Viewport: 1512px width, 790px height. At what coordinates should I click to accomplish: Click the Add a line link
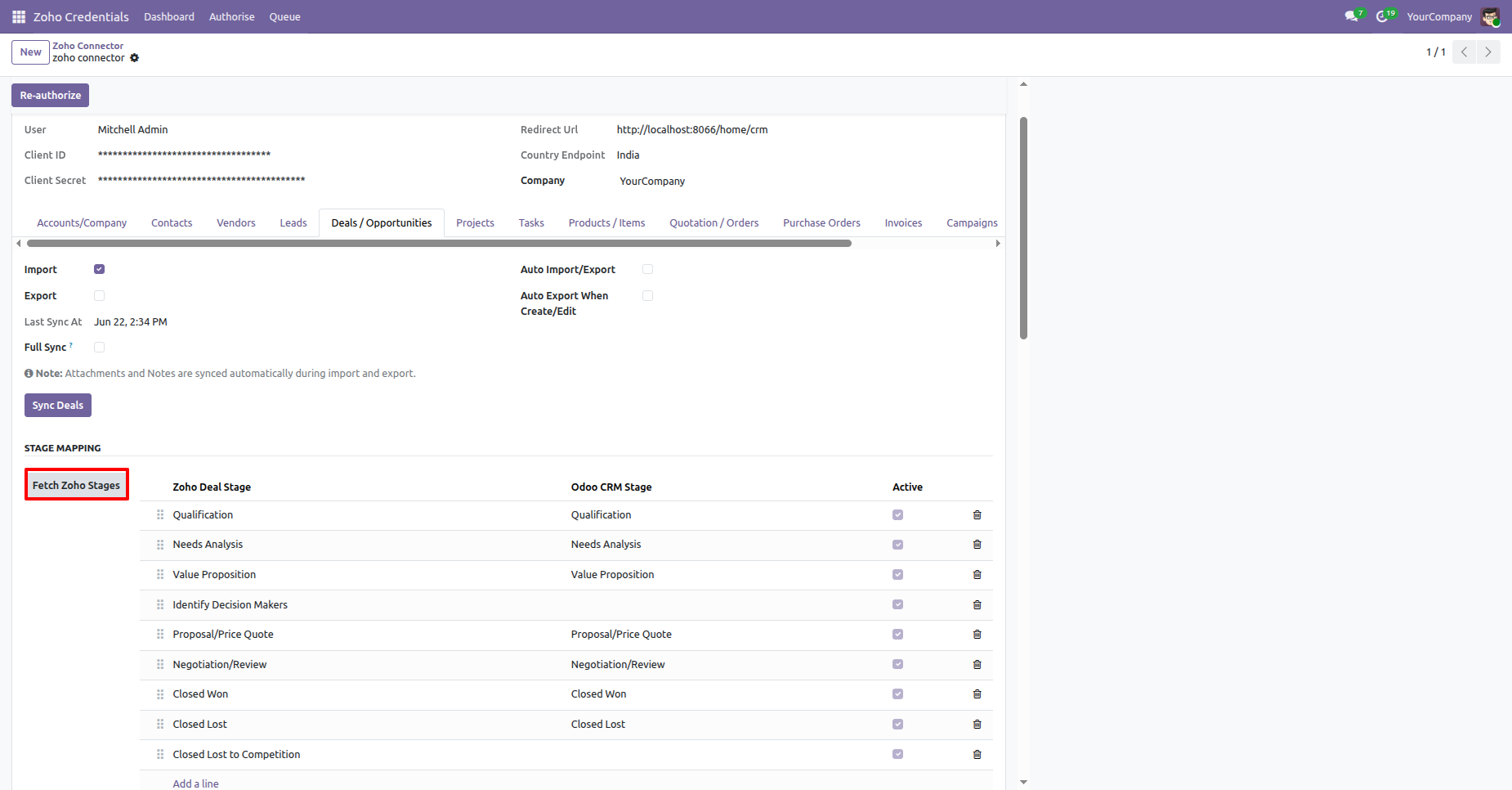coord(195,783)
